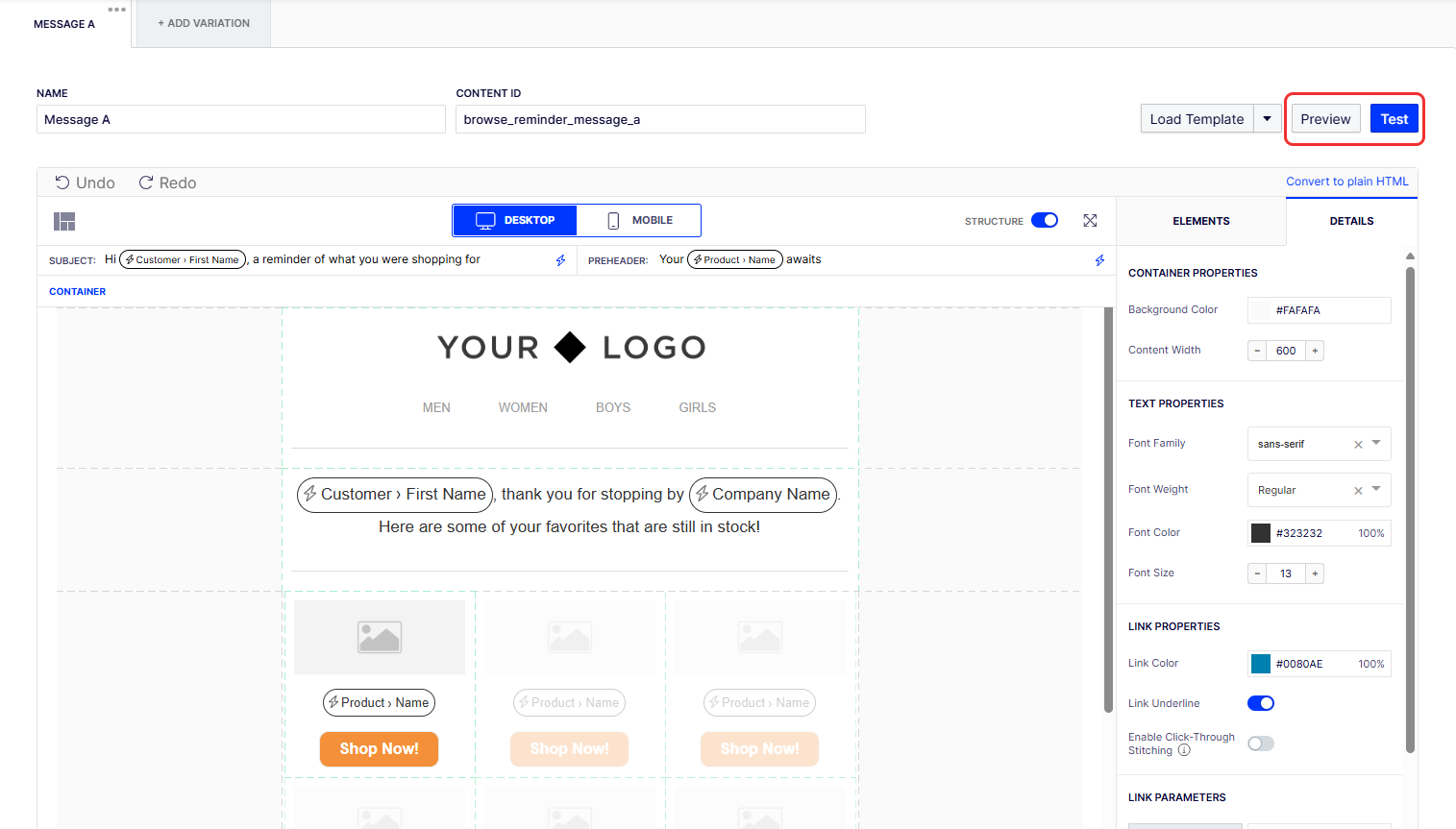Increase Font Size with plus button

[x=1315, y=573]
